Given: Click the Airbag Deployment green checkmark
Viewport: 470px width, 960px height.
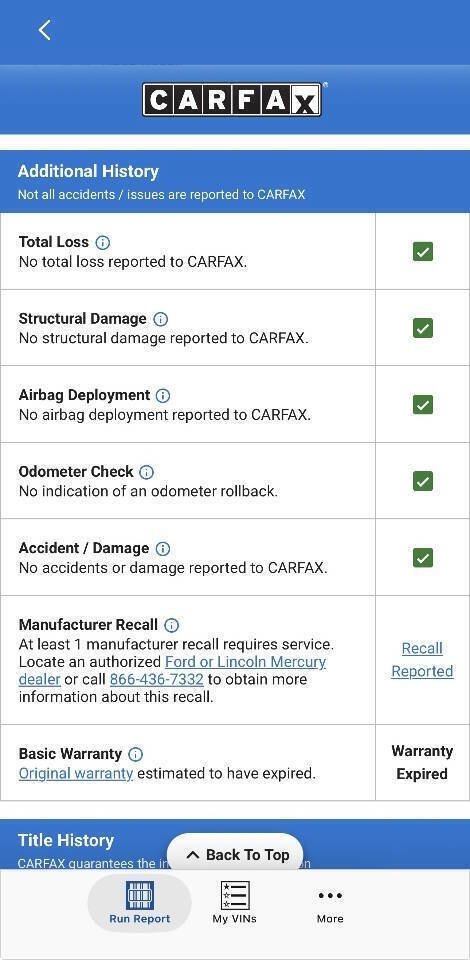Looking at the screenshot, I should coord(423,405).
